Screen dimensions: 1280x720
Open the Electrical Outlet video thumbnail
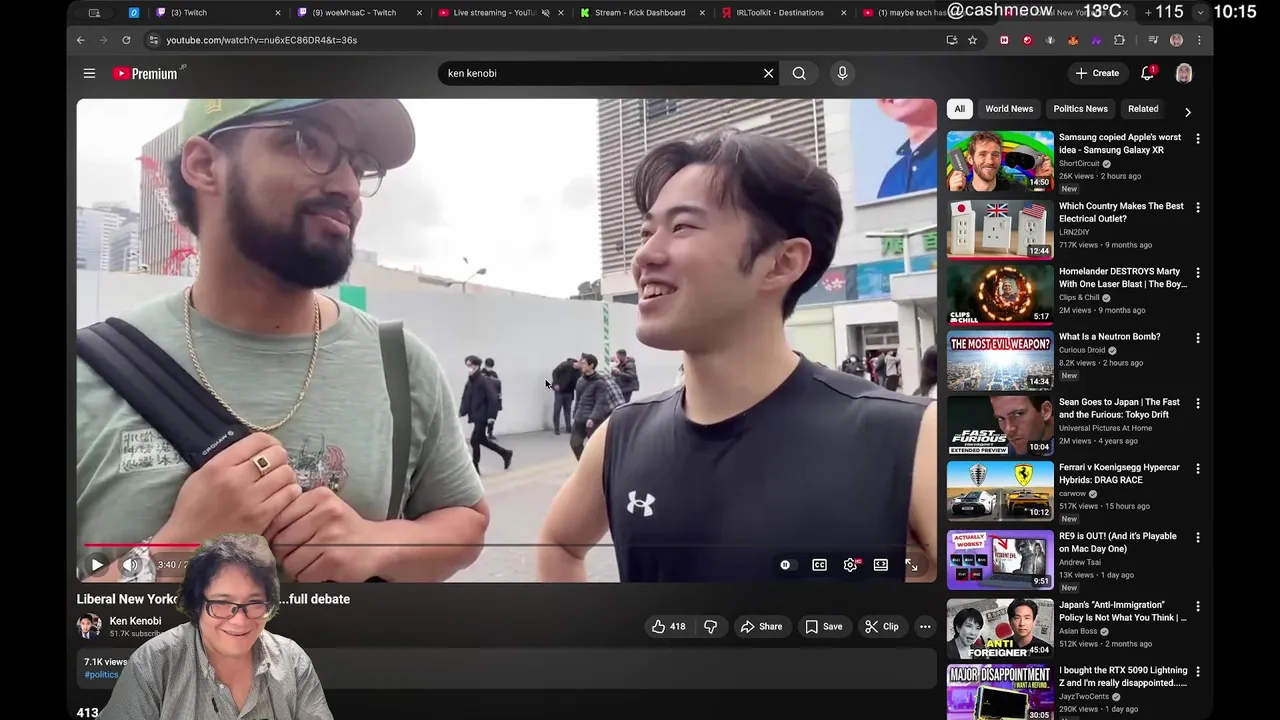coord(1000,228)
